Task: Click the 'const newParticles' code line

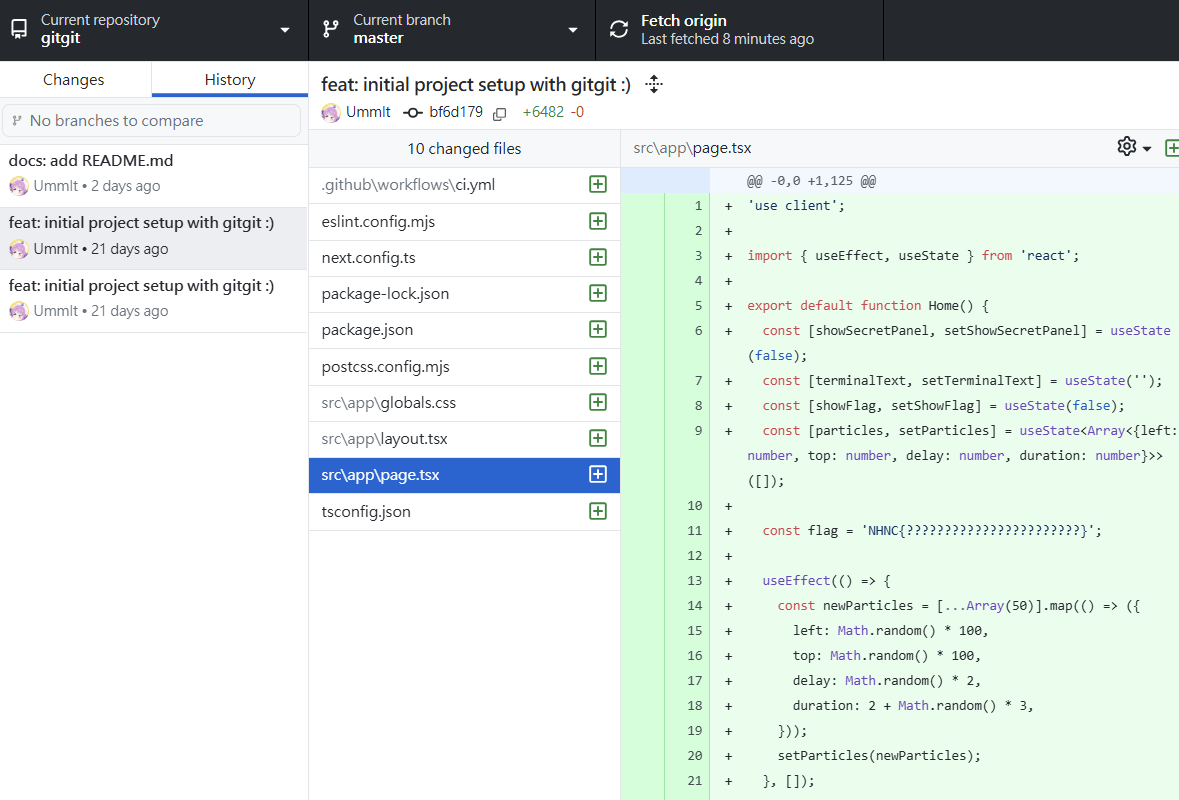Action: pos(959,605)
